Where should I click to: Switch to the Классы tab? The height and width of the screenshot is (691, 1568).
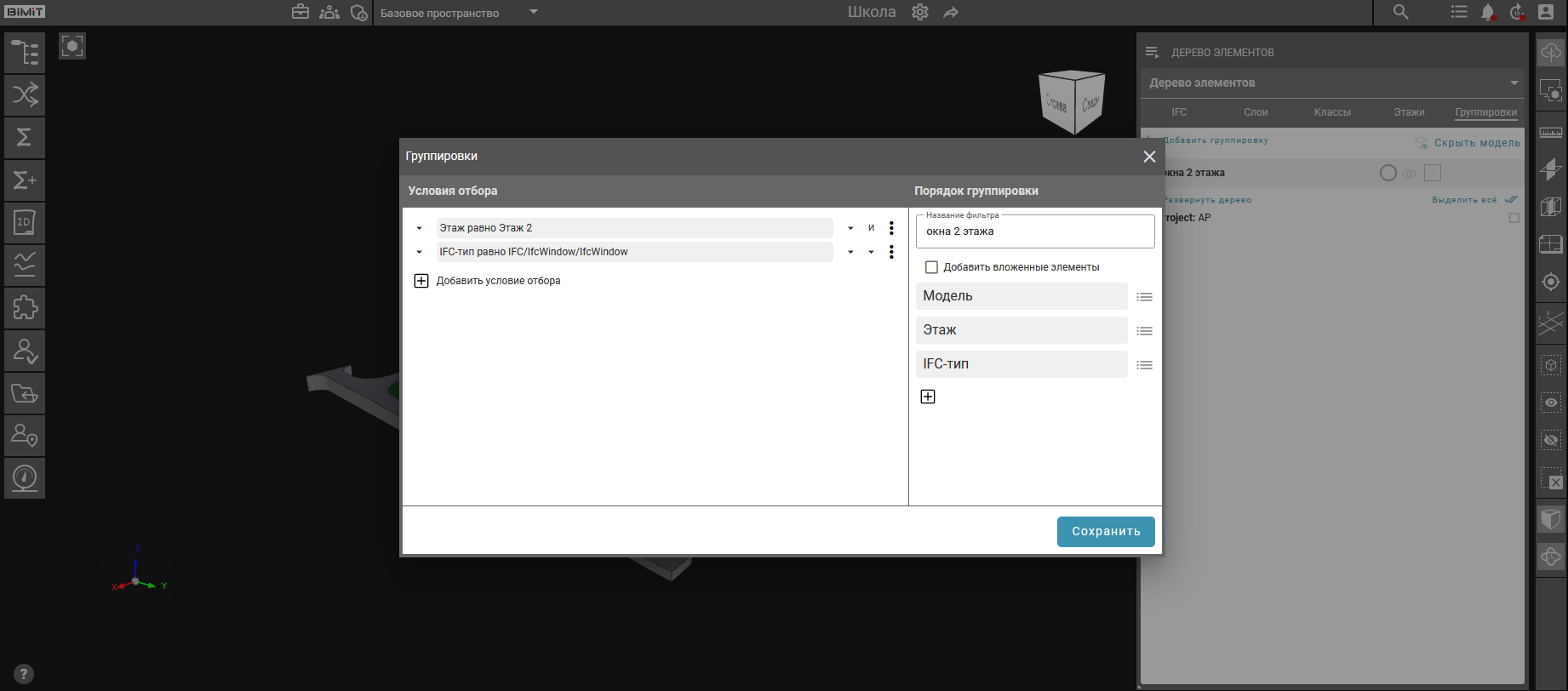pyautogui.click(x=1332, y=112)
